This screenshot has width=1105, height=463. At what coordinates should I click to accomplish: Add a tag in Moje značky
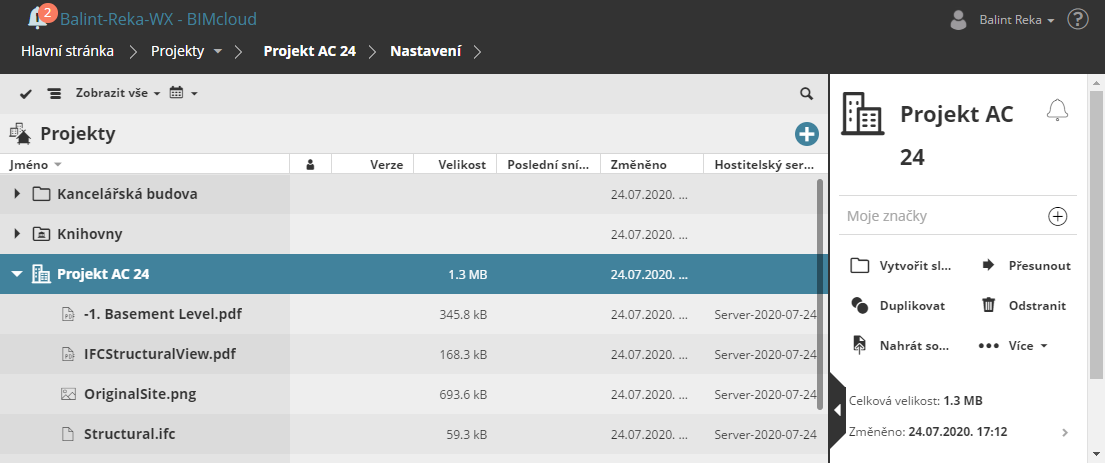tap(1058, 216)
